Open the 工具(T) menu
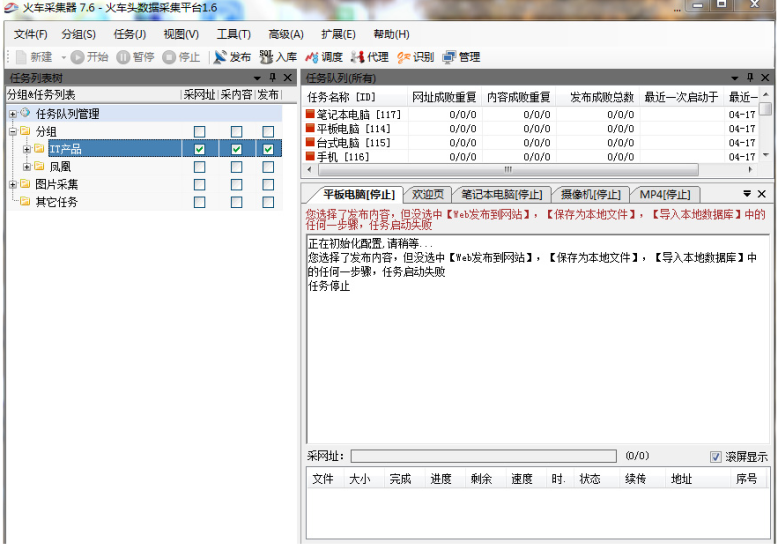The height and width of the screenshot is (550, 778). click(x=233, y=34)
